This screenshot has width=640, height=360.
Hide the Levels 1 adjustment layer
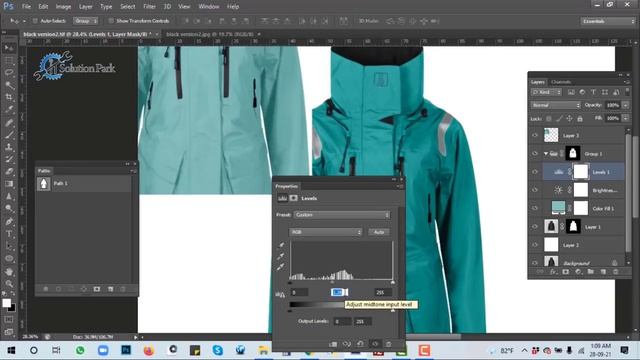[x=535, y=172]
